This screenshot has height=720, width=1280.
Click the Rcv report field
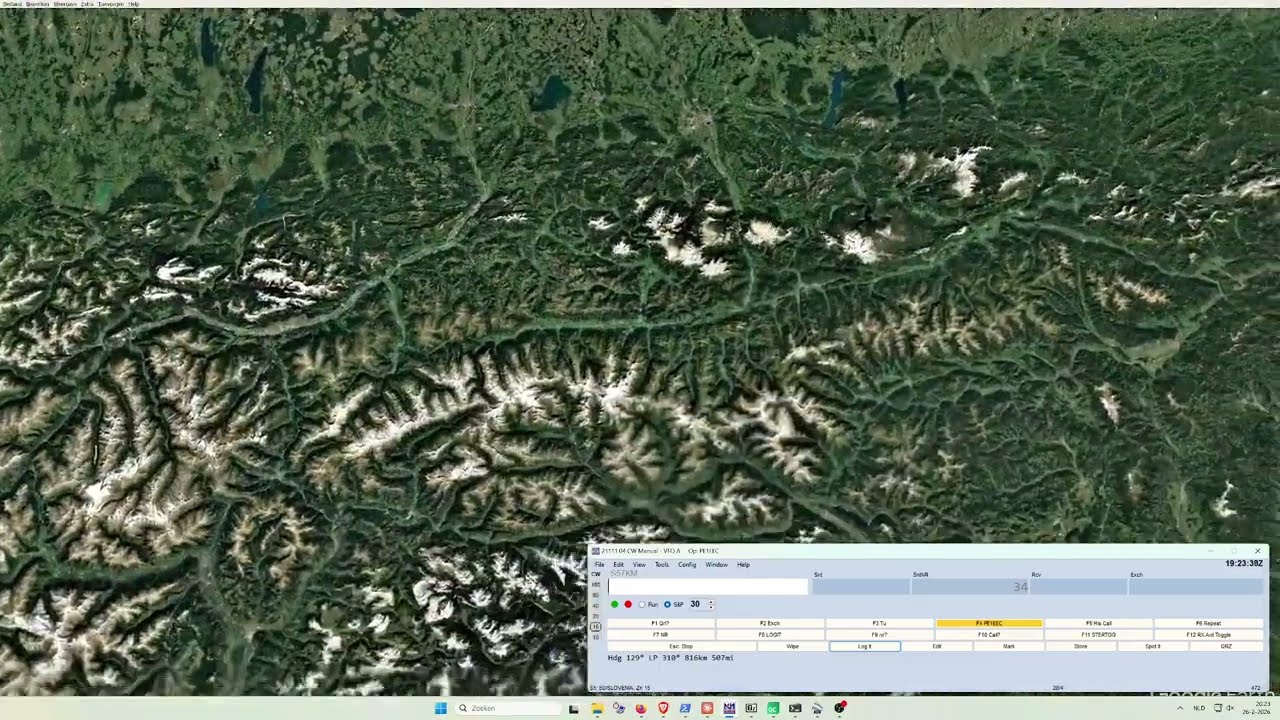point(1079,587)
